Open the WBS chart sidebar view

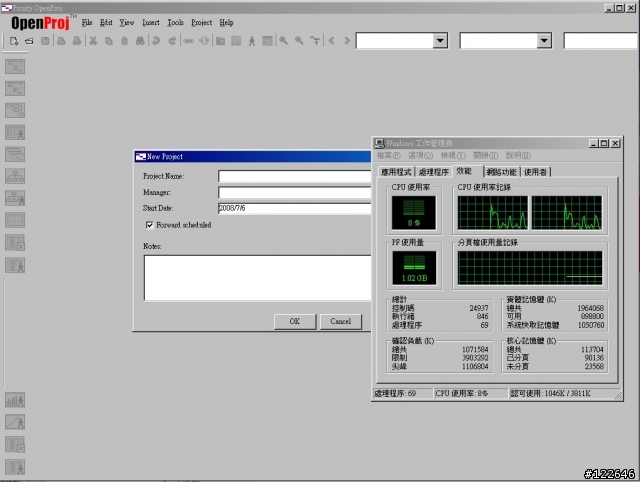[x=15, y=176]
